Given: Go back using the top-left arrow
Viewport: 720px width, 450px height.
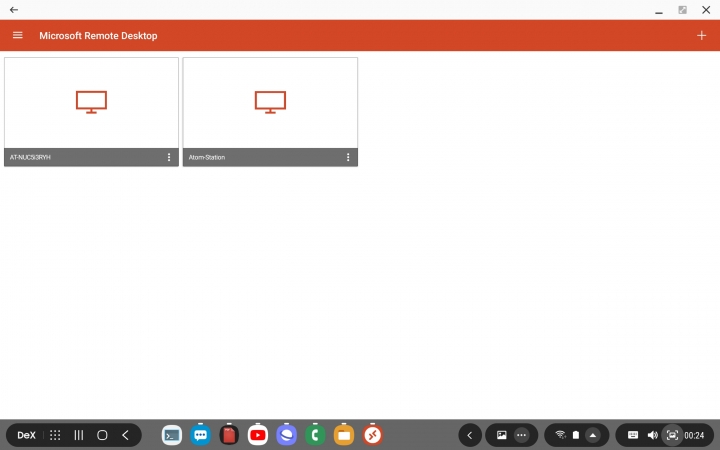Looking at the screenshot, I should coord(14,10).
